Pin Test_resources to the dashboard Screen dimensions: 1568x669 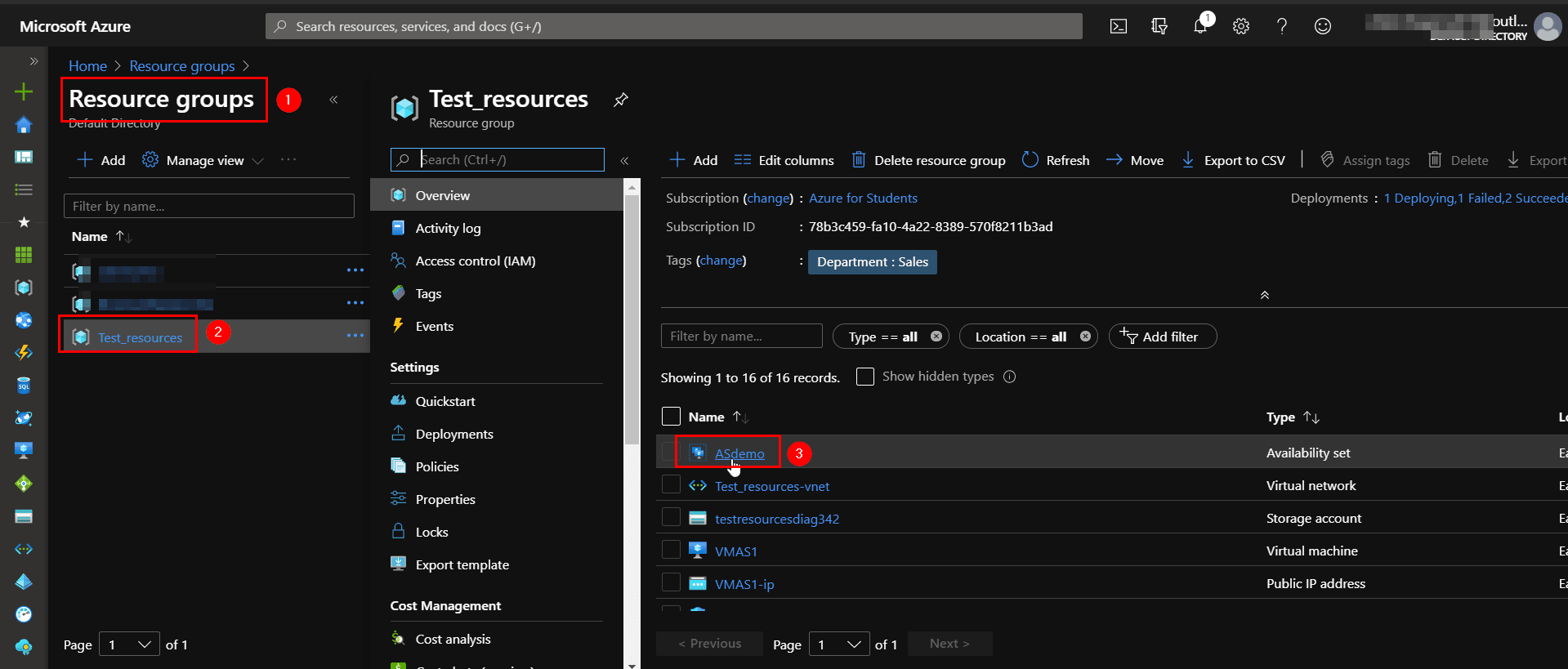pyautogui.click(x=621, y=100)
